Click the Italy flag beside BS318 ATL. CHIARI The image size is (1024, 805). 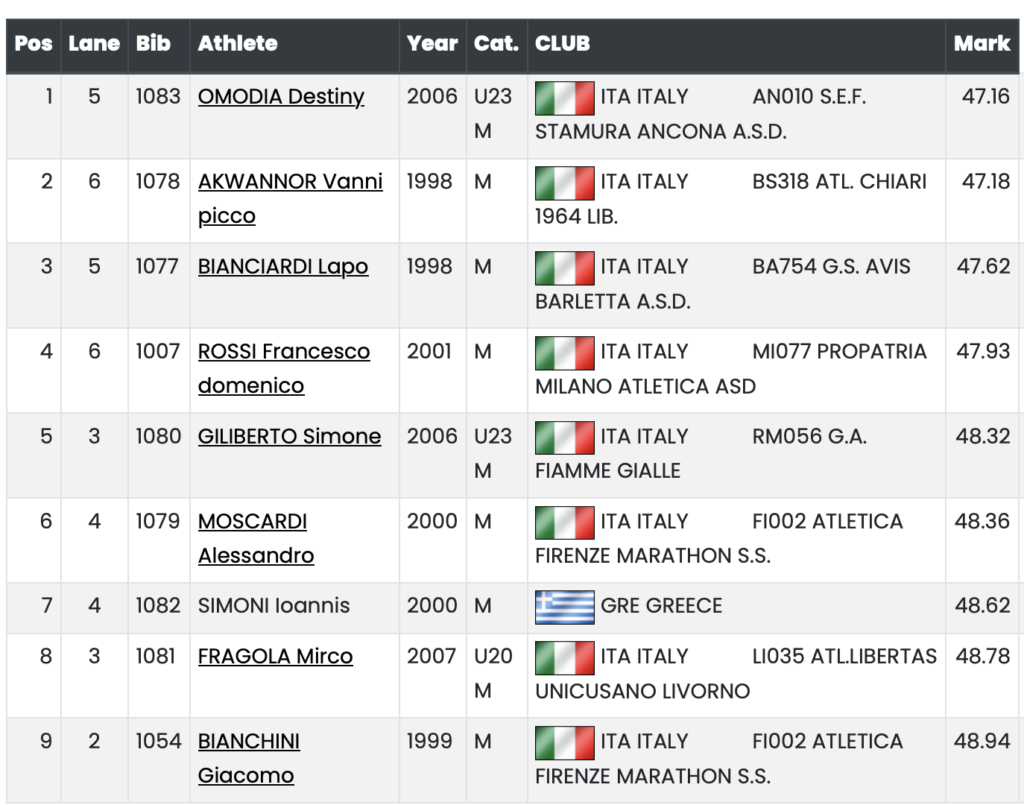pyautogui.click(x=565, y=183)
